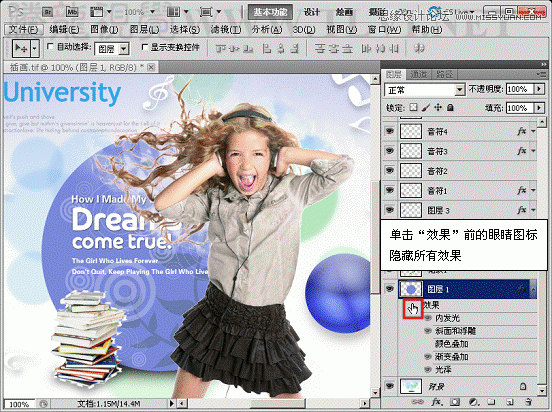The height and width of the screenshot is (412, 552).
Task: Enable the 自动选择 checkbox
Action: [x=50, y=46]
